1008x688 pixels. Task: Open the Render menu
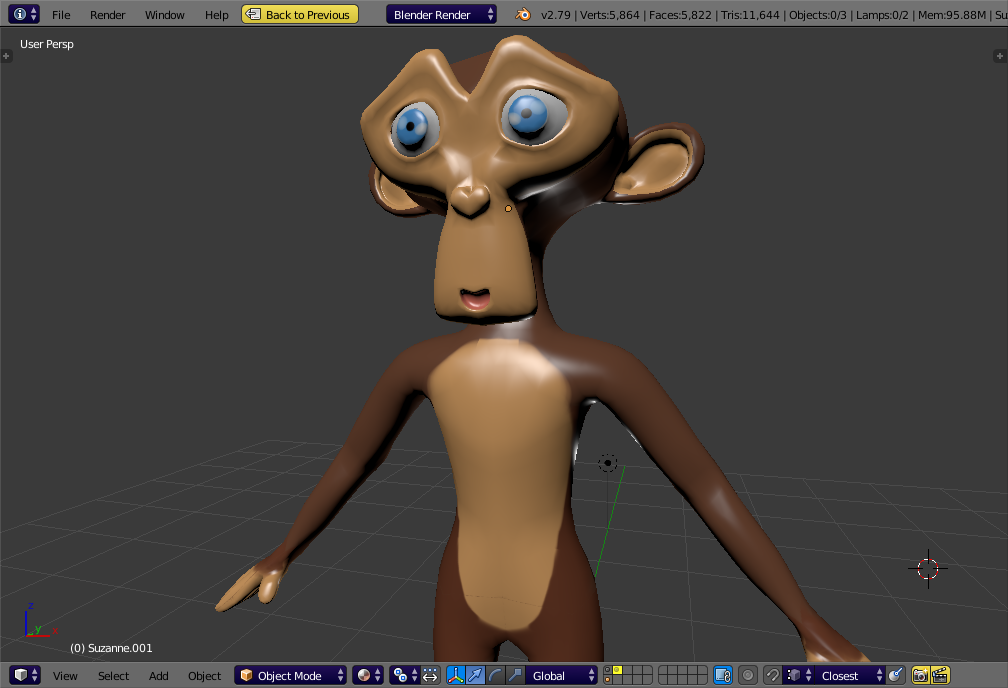(x=107, y=15)
